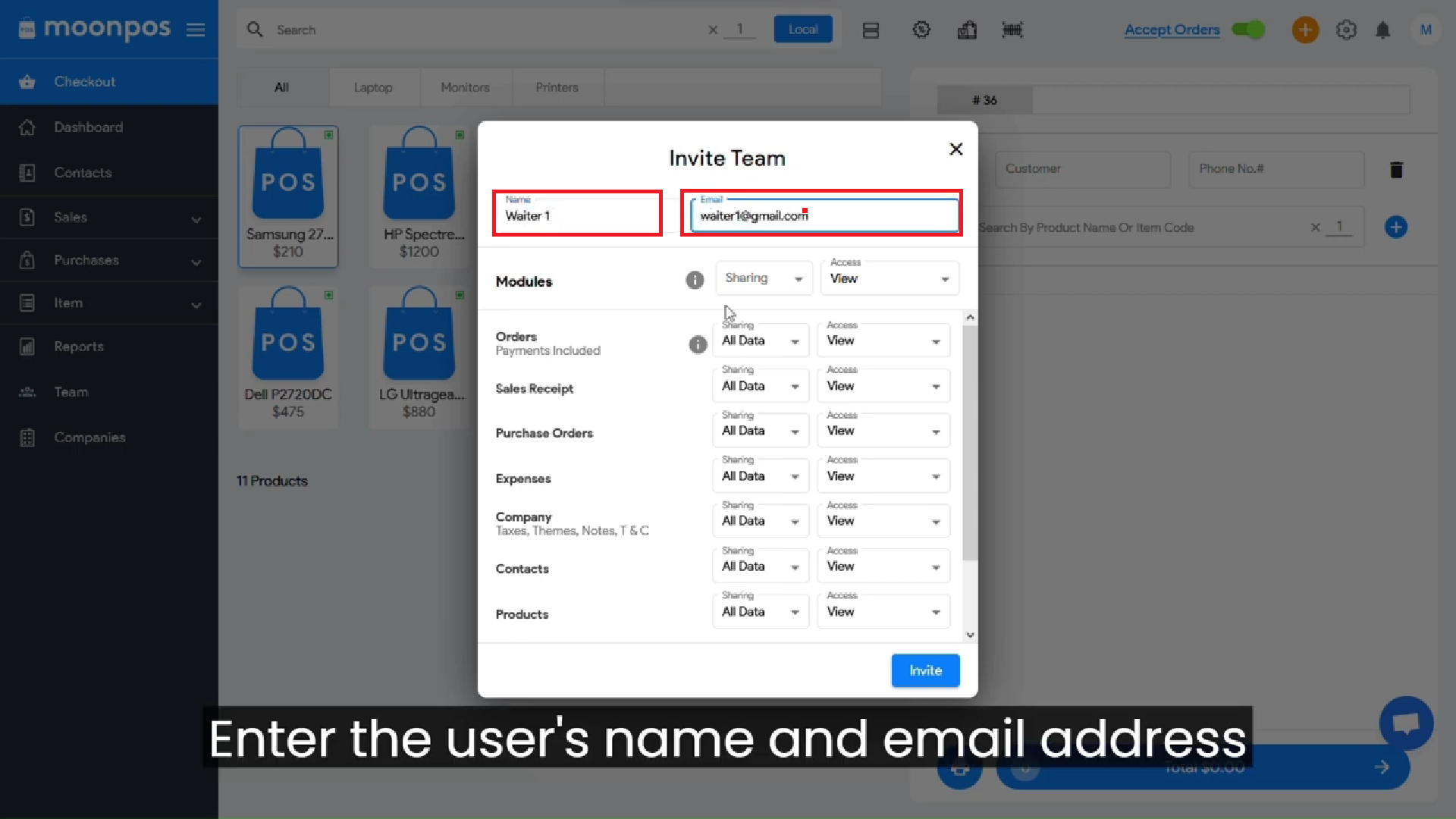Open Expenses Access View dropdown
Screen dimensions: 1456x819
[x=883, y=476]
